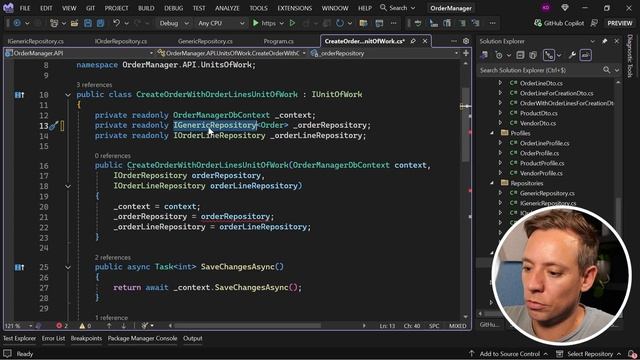Open the GIT menu
The height and width of the screenshot is (360, 640).
(x=91, y=8)
